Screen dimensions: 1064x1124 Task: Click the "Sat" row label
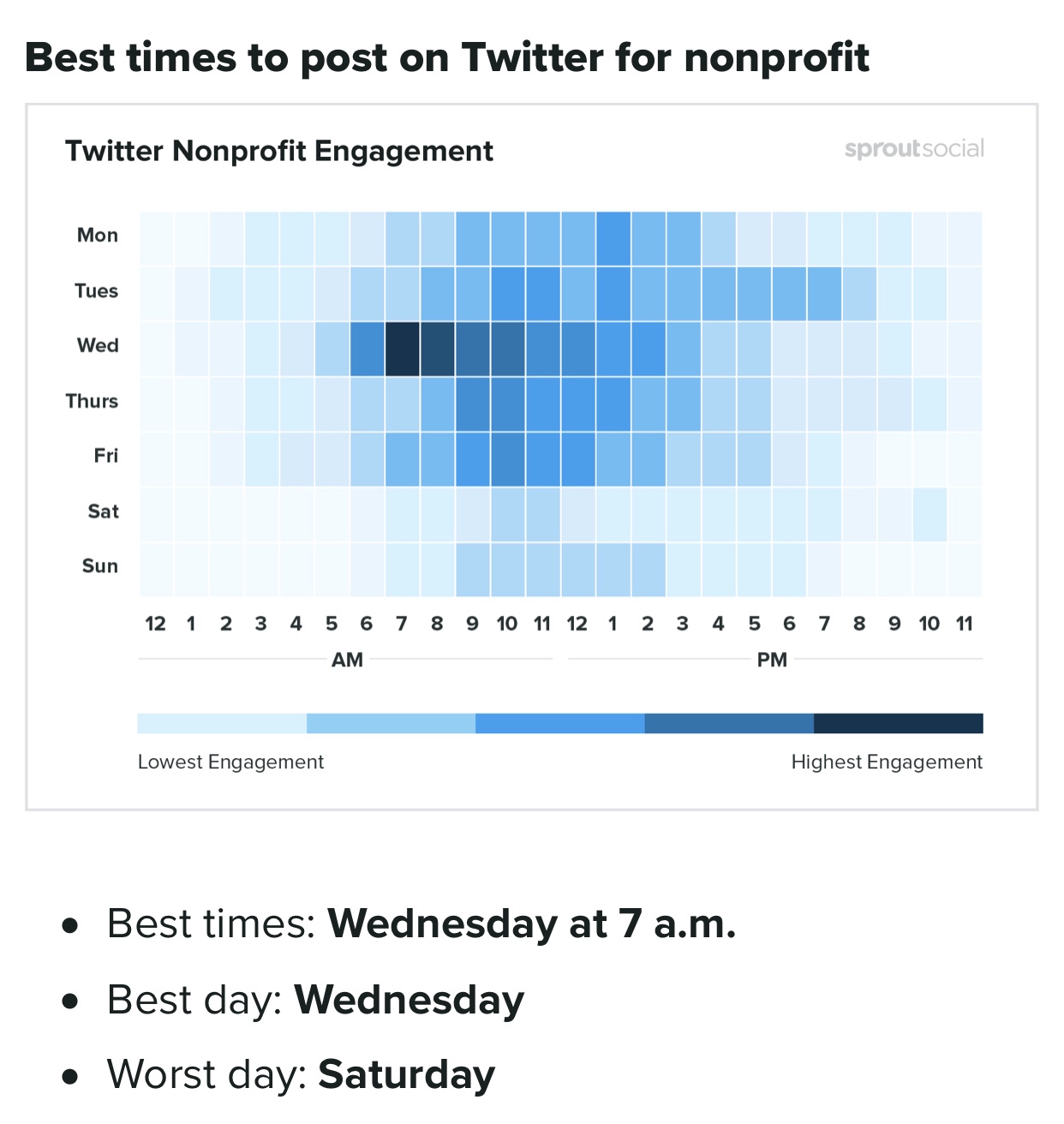(103, 511)
